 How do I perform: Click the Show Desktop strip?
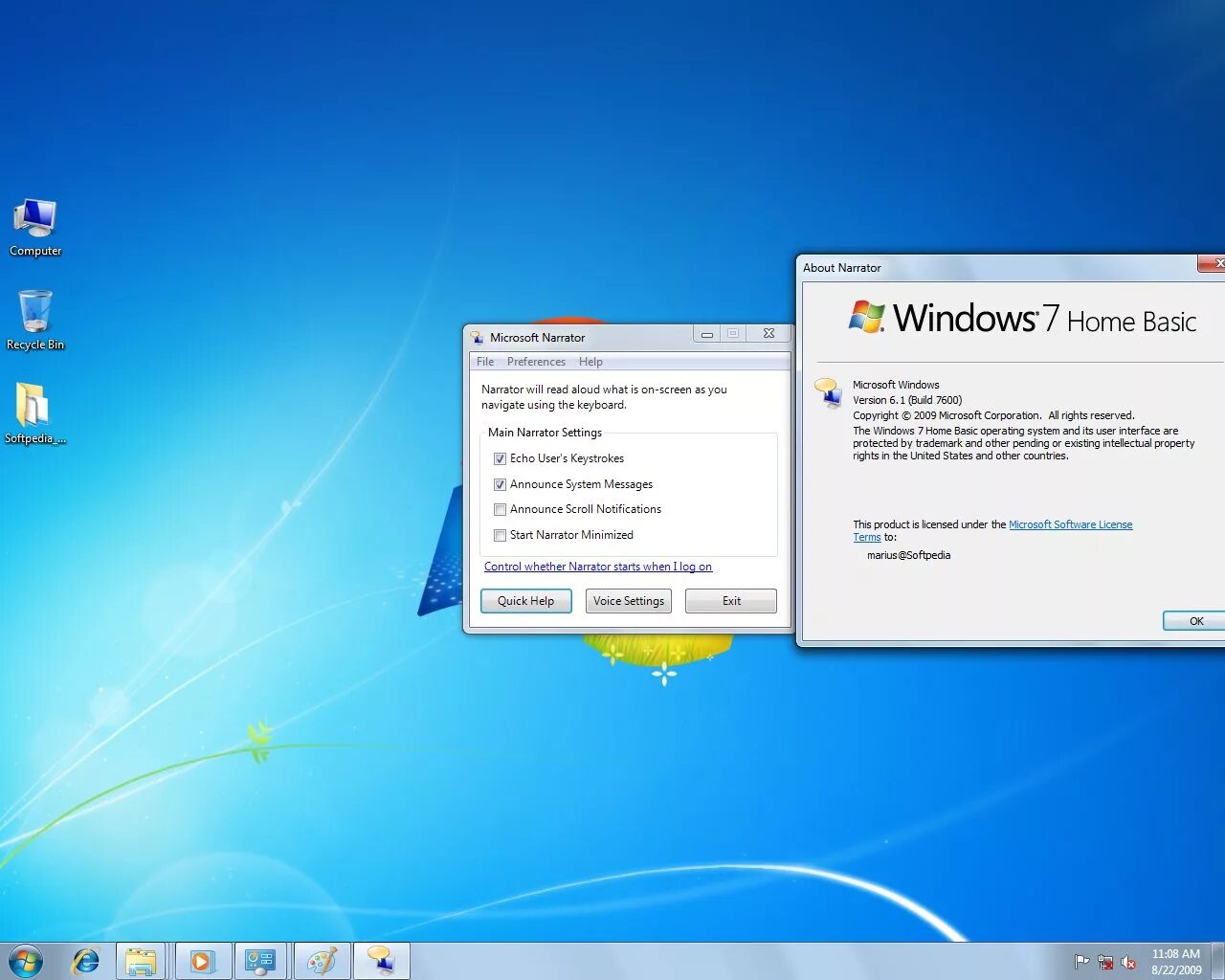pyautogui.click(x=1218, y=961)
